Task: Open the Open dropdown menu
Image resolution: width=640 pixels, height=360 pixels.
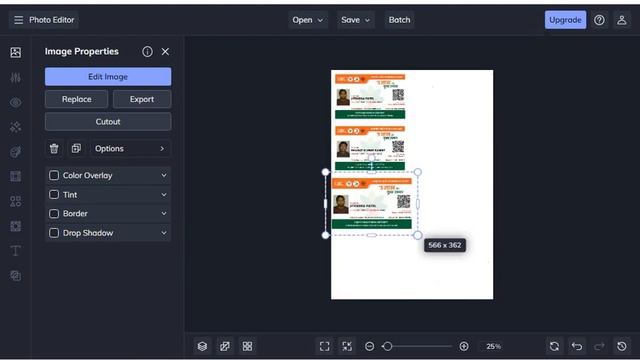Action: click(x=308, y=20)
